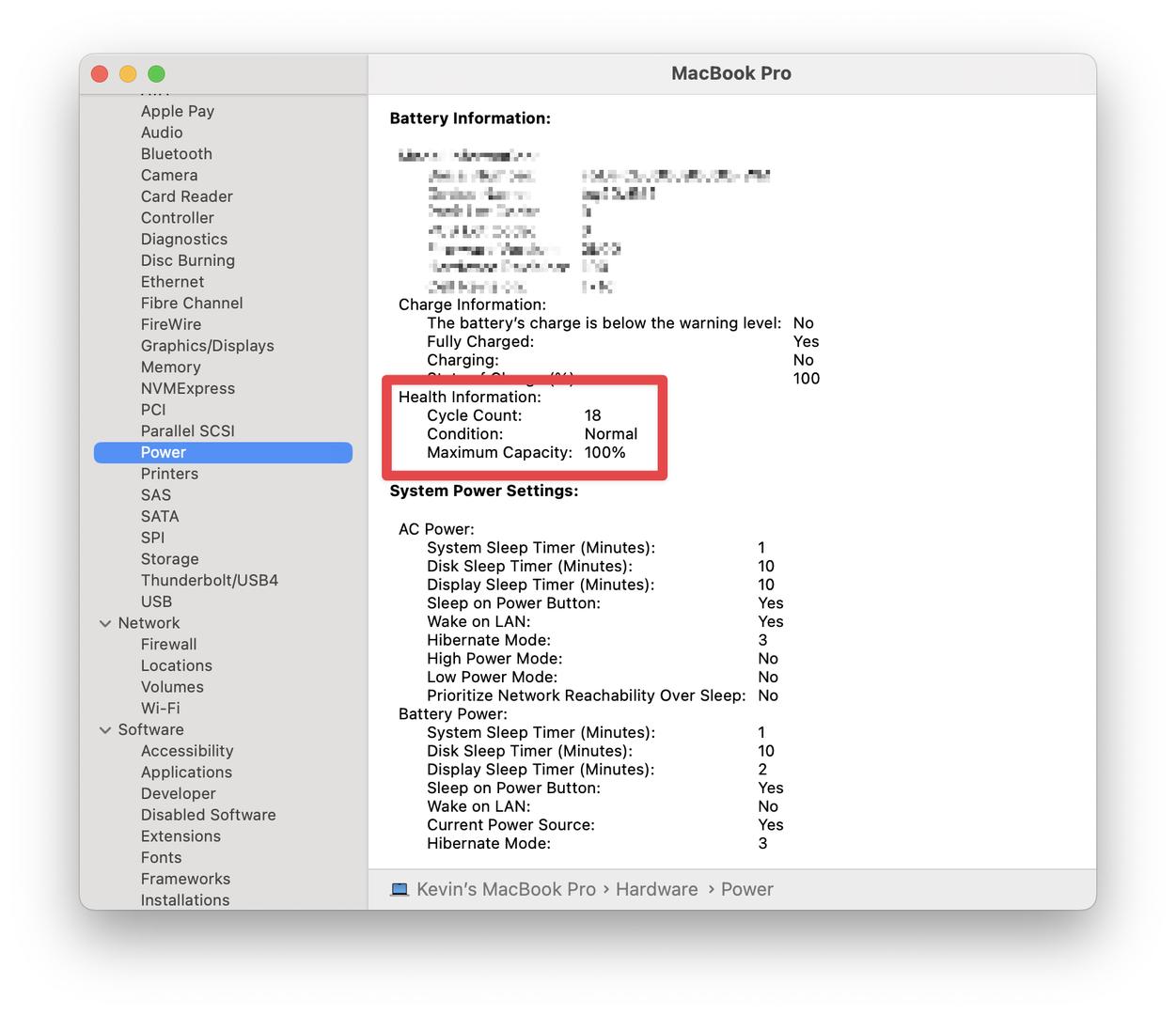Select the Memory sidebar item
1176x1015 pixels.
point(170,367)
